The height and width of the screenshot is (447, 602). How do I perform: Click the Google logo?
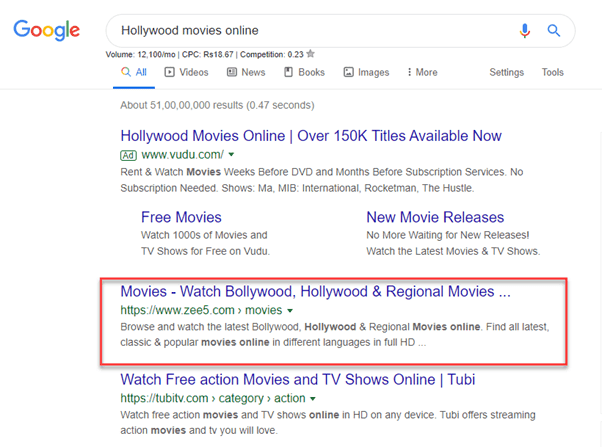point(46,30)
